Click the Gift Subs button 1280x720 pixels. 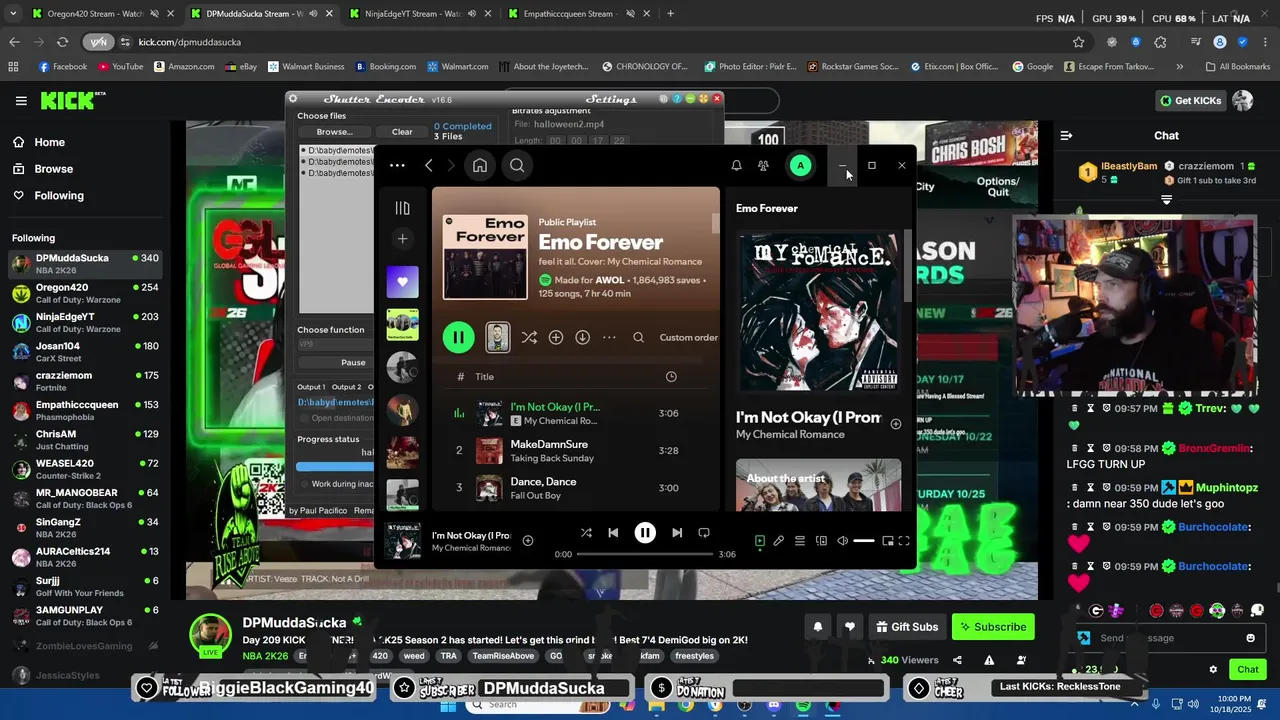point(907,627)
